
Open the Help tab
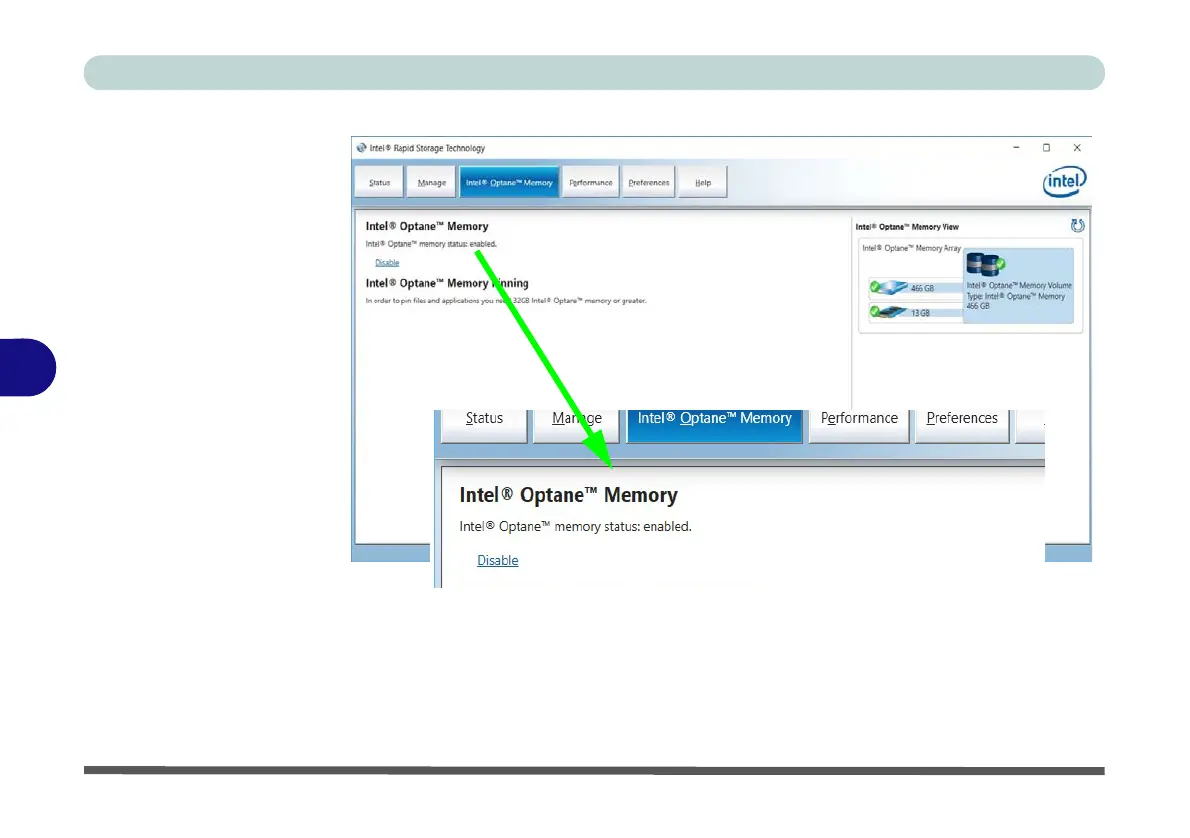[x=703, y=182]
